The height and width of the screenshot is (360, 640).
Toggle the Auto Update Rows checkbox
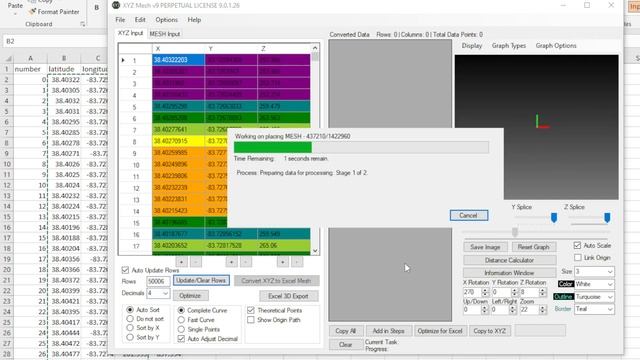[x=125, y=270]
